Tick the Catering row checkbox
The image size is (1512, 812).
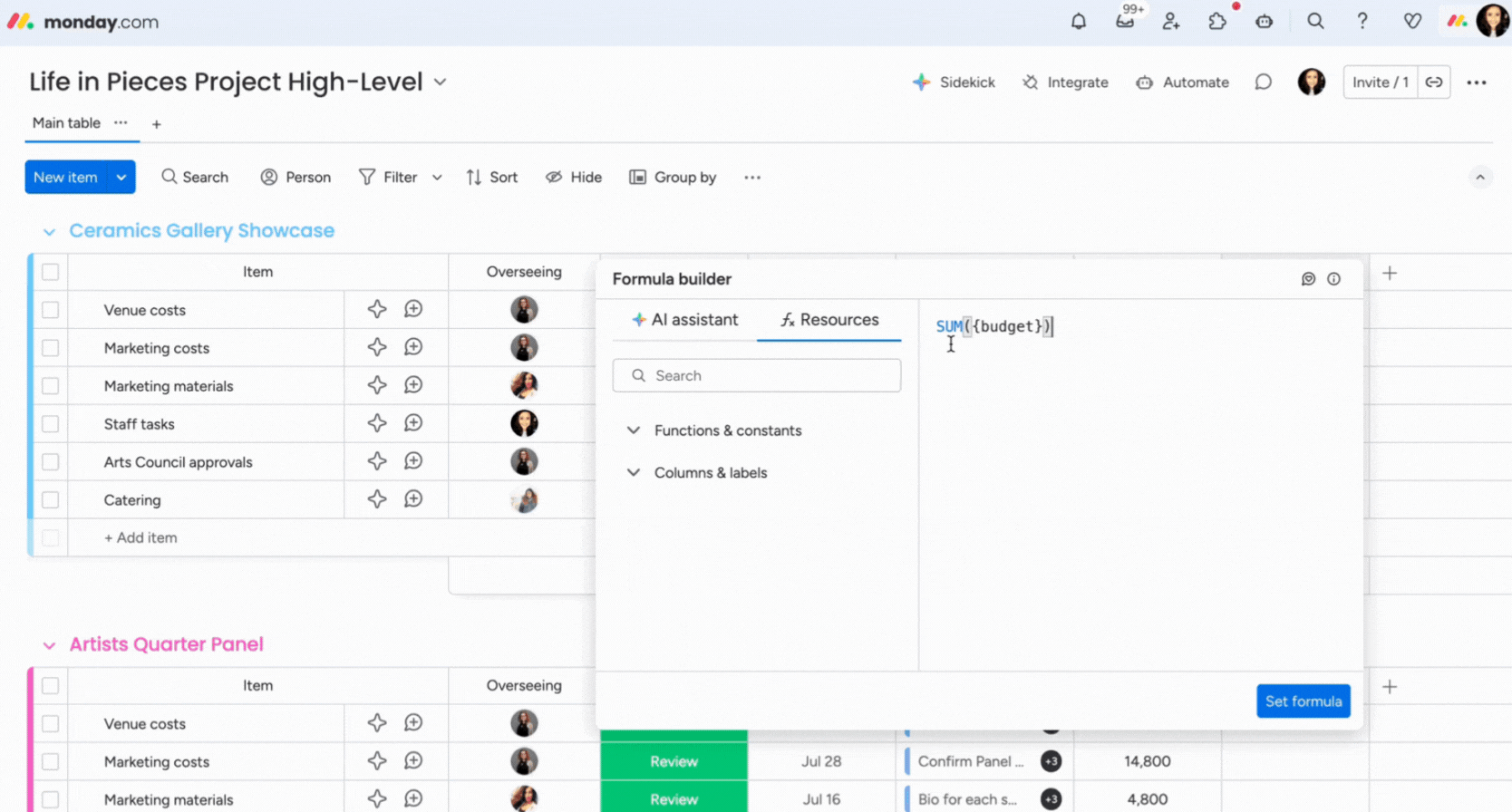(51, 500)
